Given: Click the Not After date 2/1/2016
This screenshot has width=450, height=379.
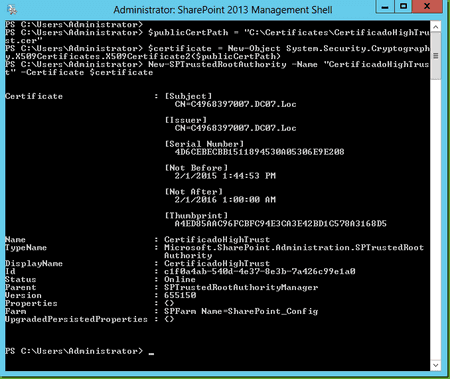Looking at the screenshot, I should [225, 200].
